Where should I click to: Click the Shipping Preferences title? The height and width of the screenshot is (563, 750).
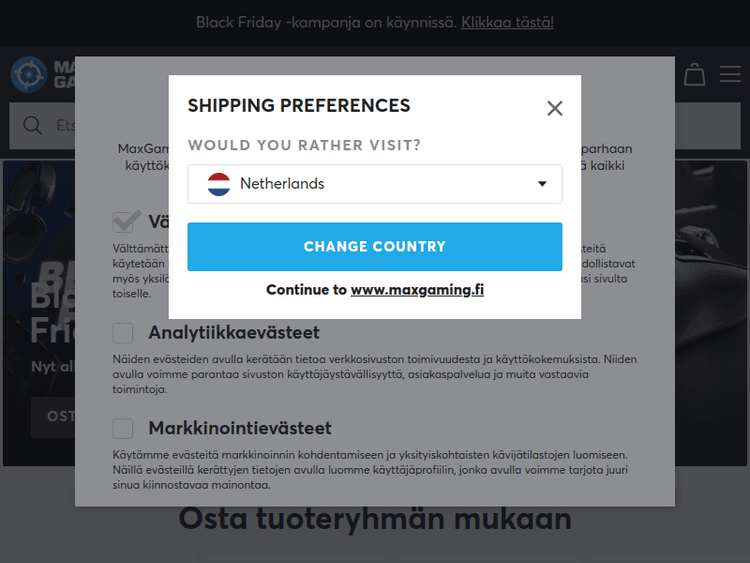(299, 106)
